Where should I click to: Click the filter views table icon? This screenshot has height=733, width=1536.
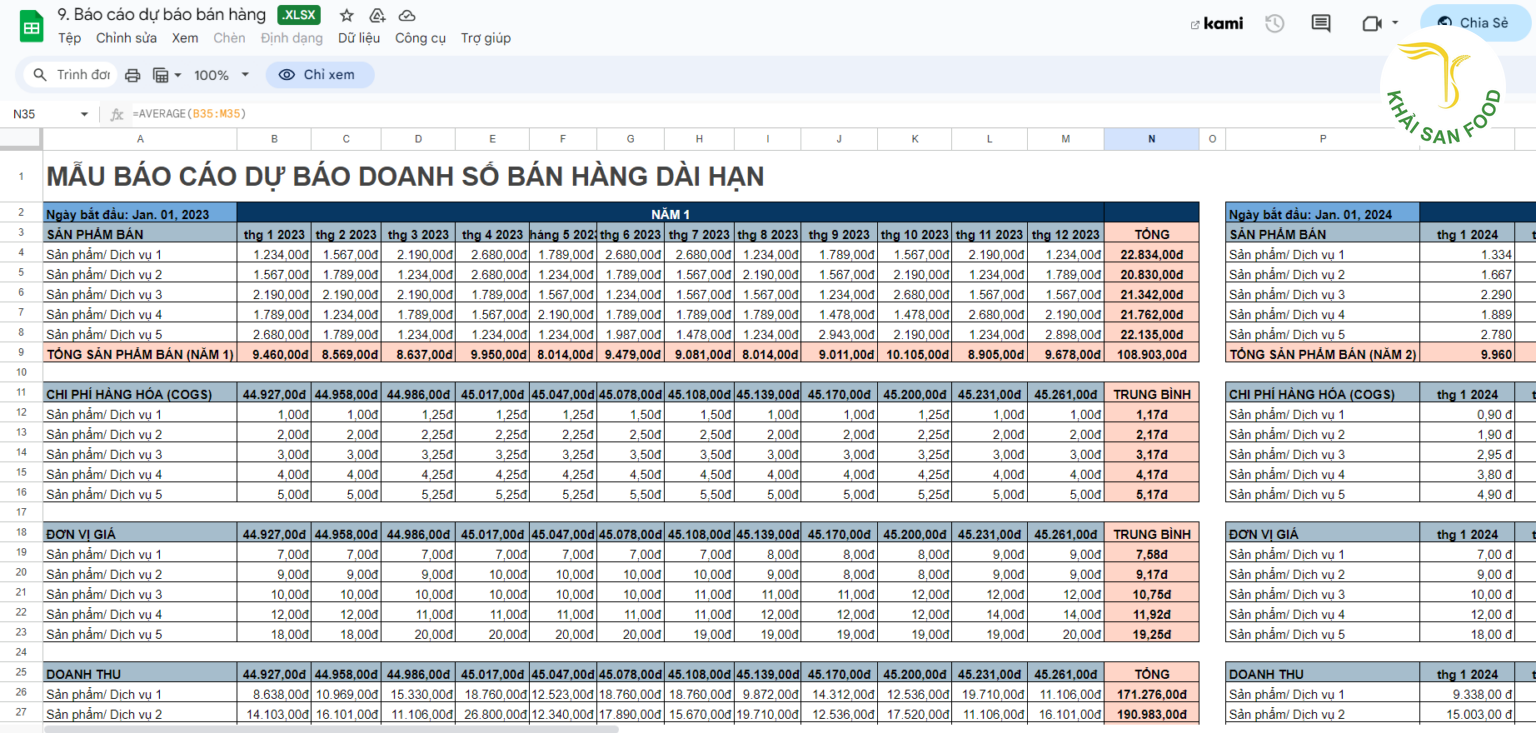click(160, 75)
